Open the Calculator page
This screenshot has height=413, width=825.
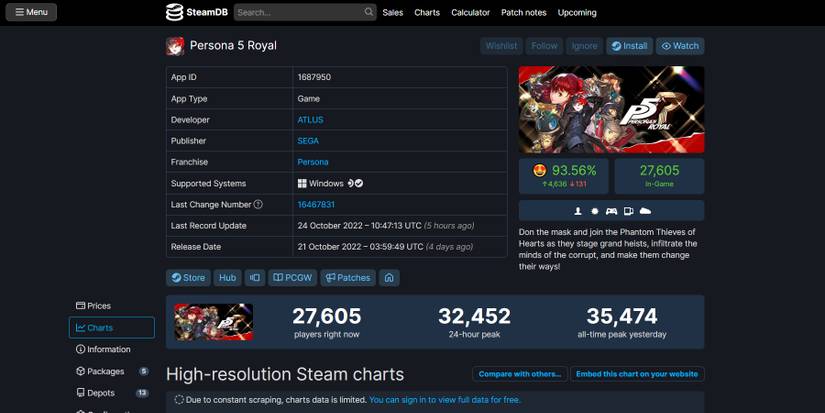[470, 13]
